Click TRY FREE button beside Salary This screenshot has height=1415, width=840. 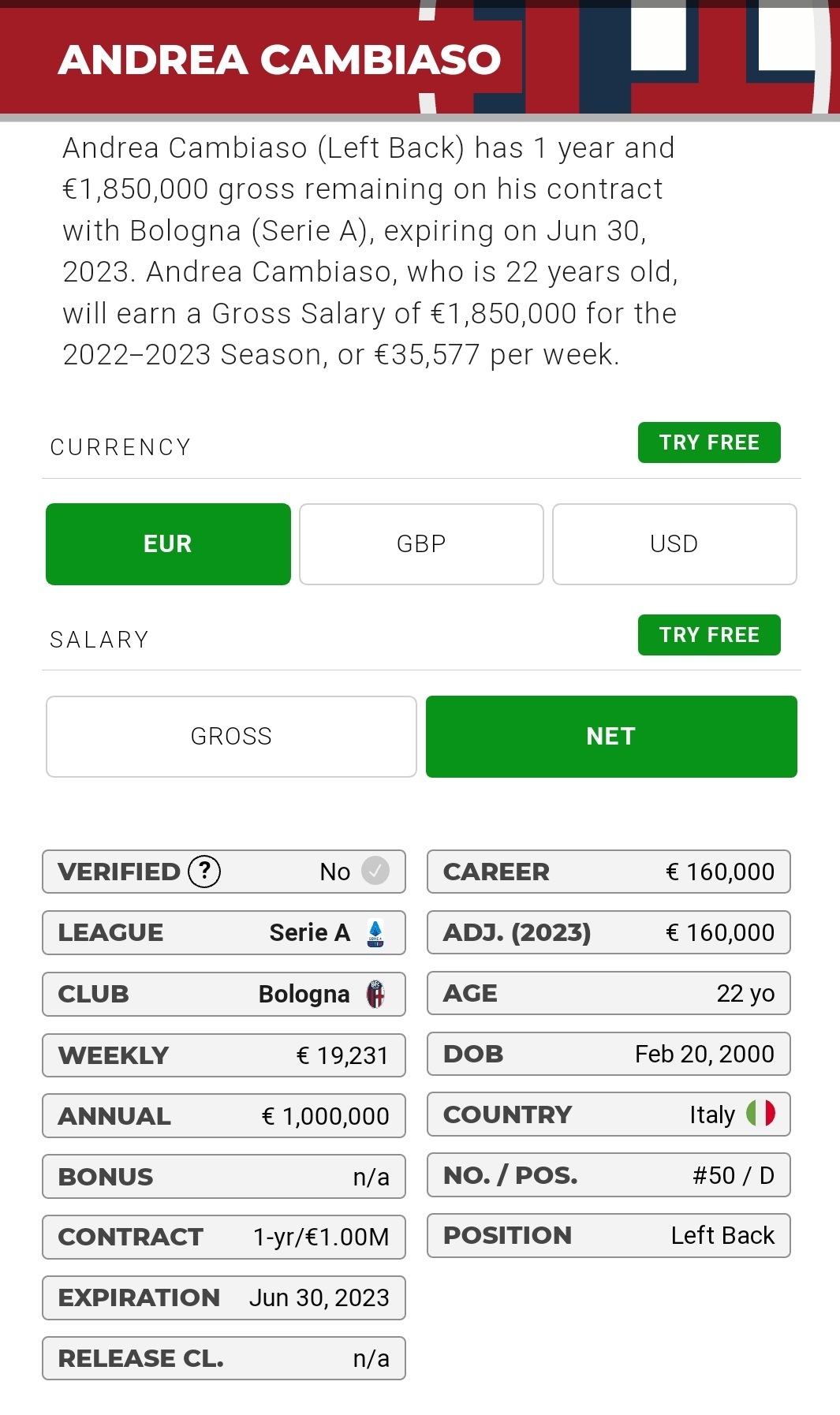[709, 635]
